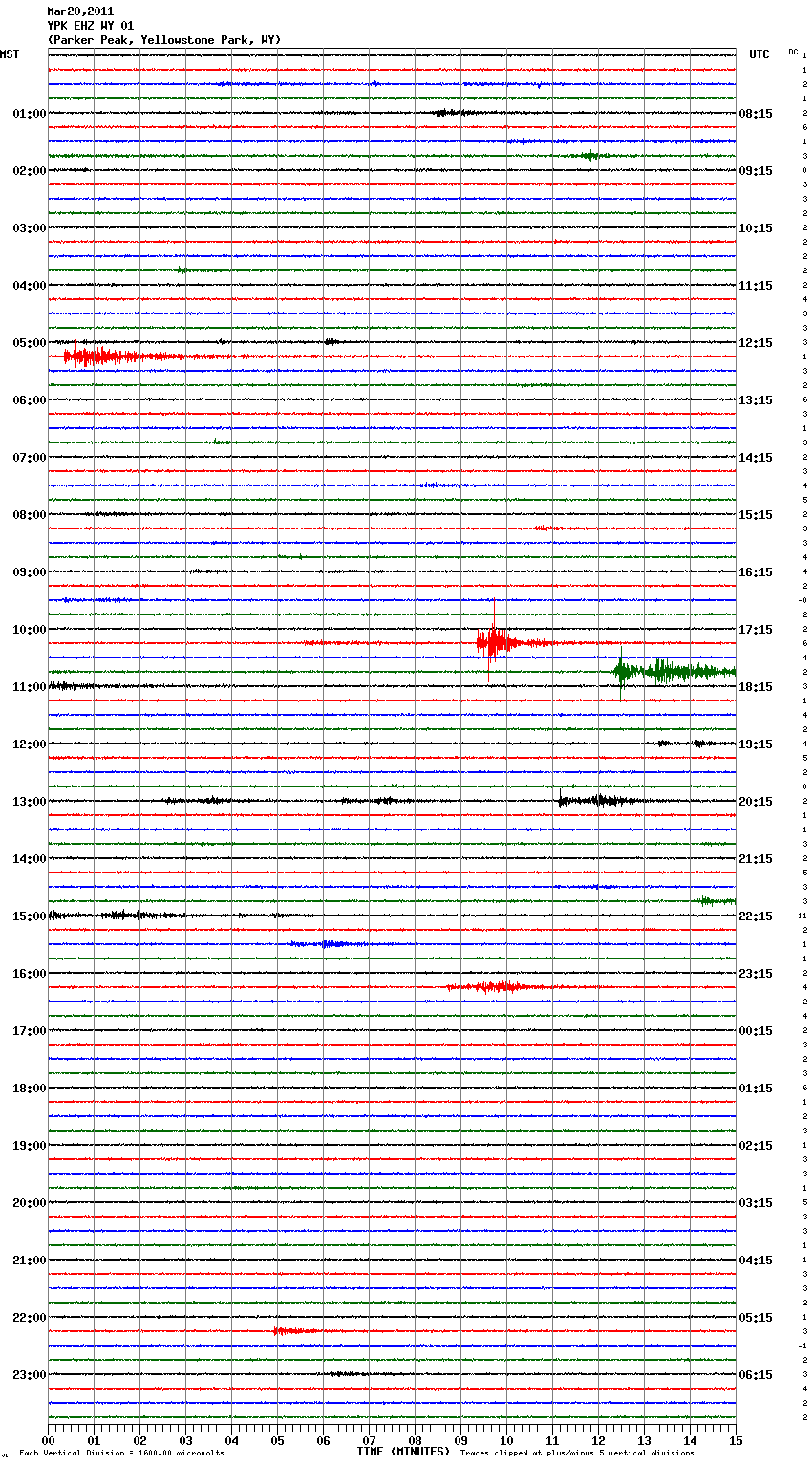
Task: Click the DC value 11 beside 22:15 UTC
Action: [x=803, y=916]
